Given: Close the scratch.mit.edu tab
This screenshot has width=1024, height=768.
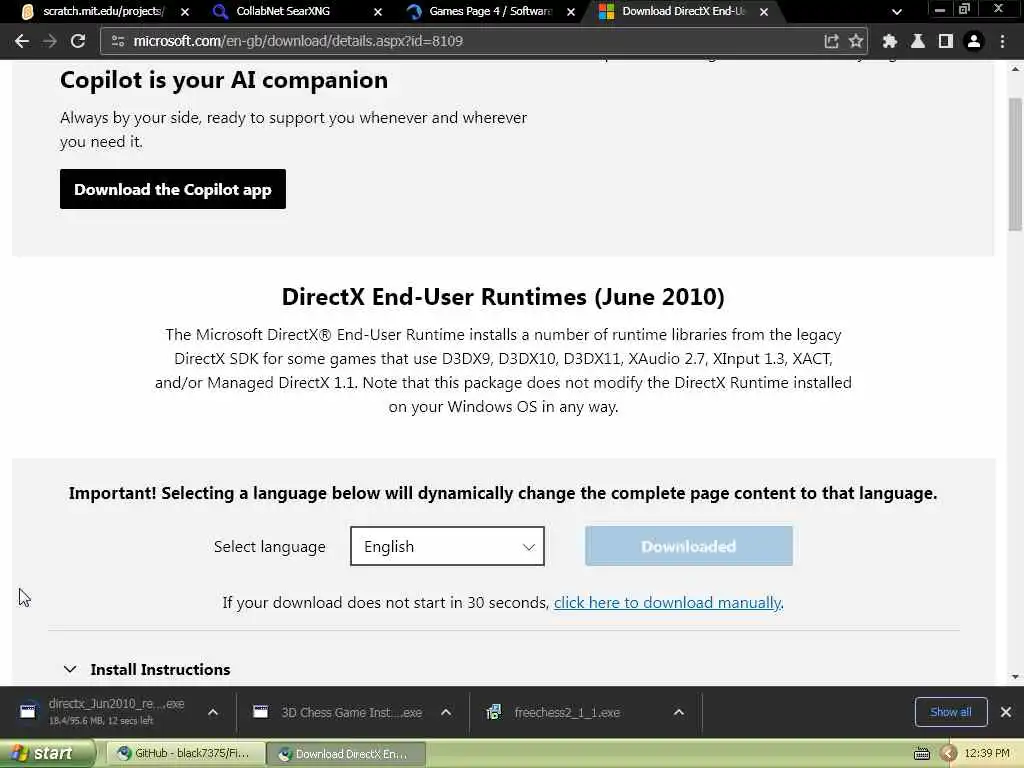Looking at the screenshot, I should [185, 12].
